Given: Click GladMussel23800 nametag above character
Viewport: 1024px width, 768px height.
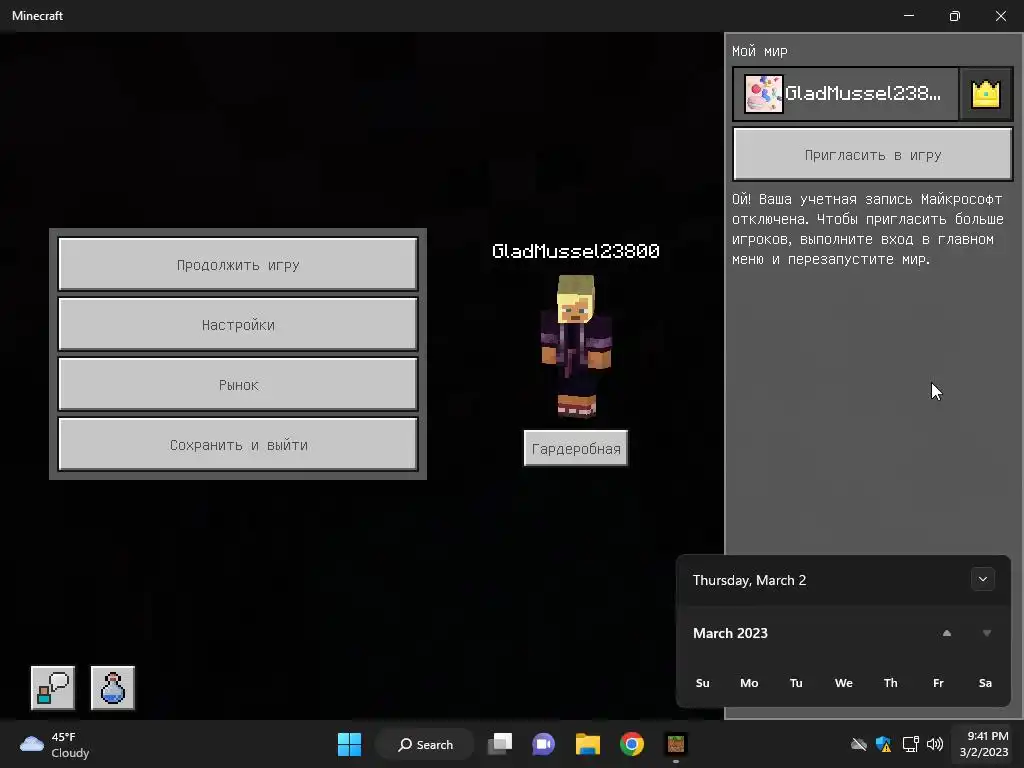Looking at the screenshot, I should tap(575, 251).
